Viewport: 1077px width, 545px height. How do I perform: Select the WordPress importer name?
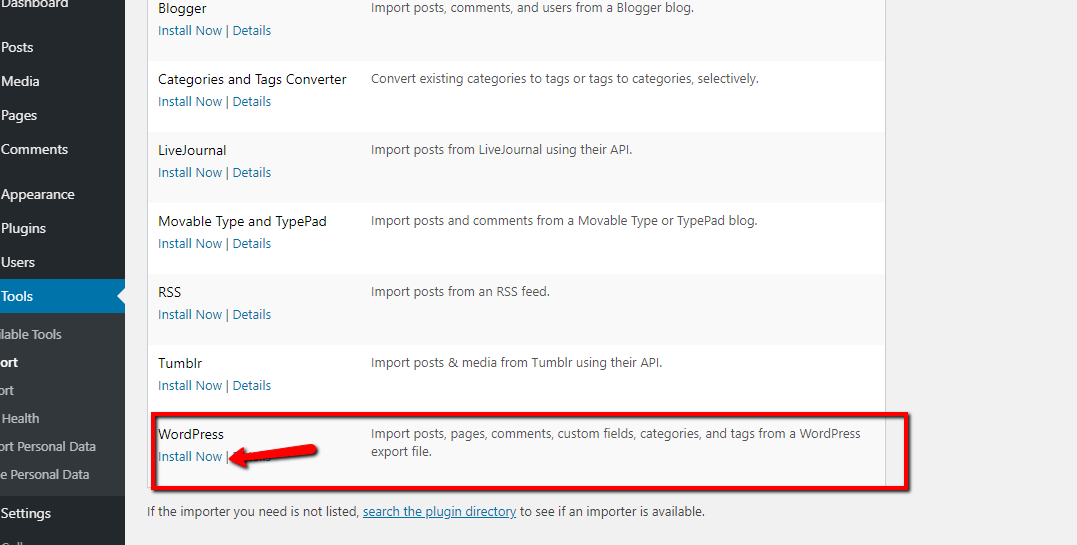(x=191, y=434)
